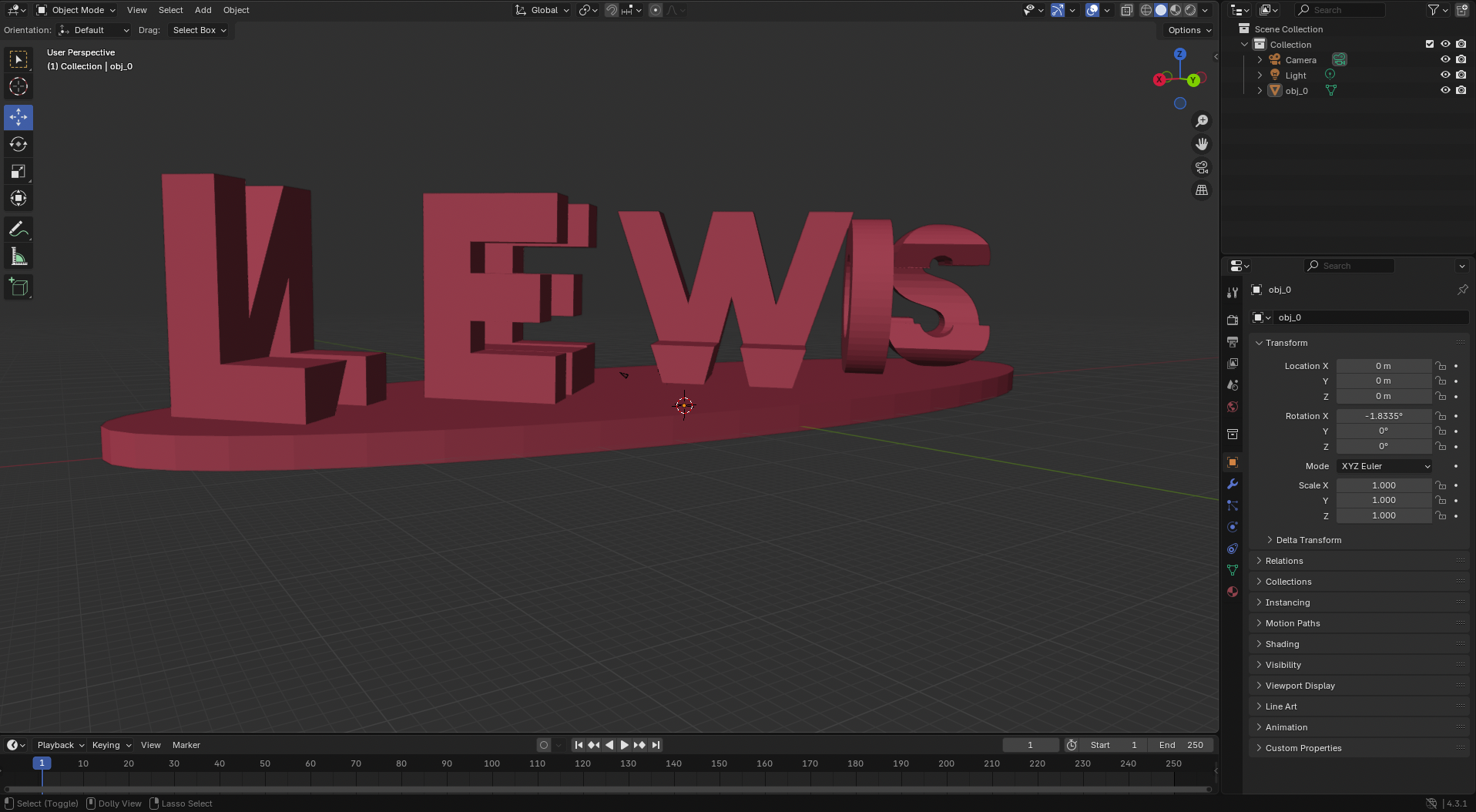Play animation forward
Viewport: 1476px width, 812px height.
click(x=625, y=745)
